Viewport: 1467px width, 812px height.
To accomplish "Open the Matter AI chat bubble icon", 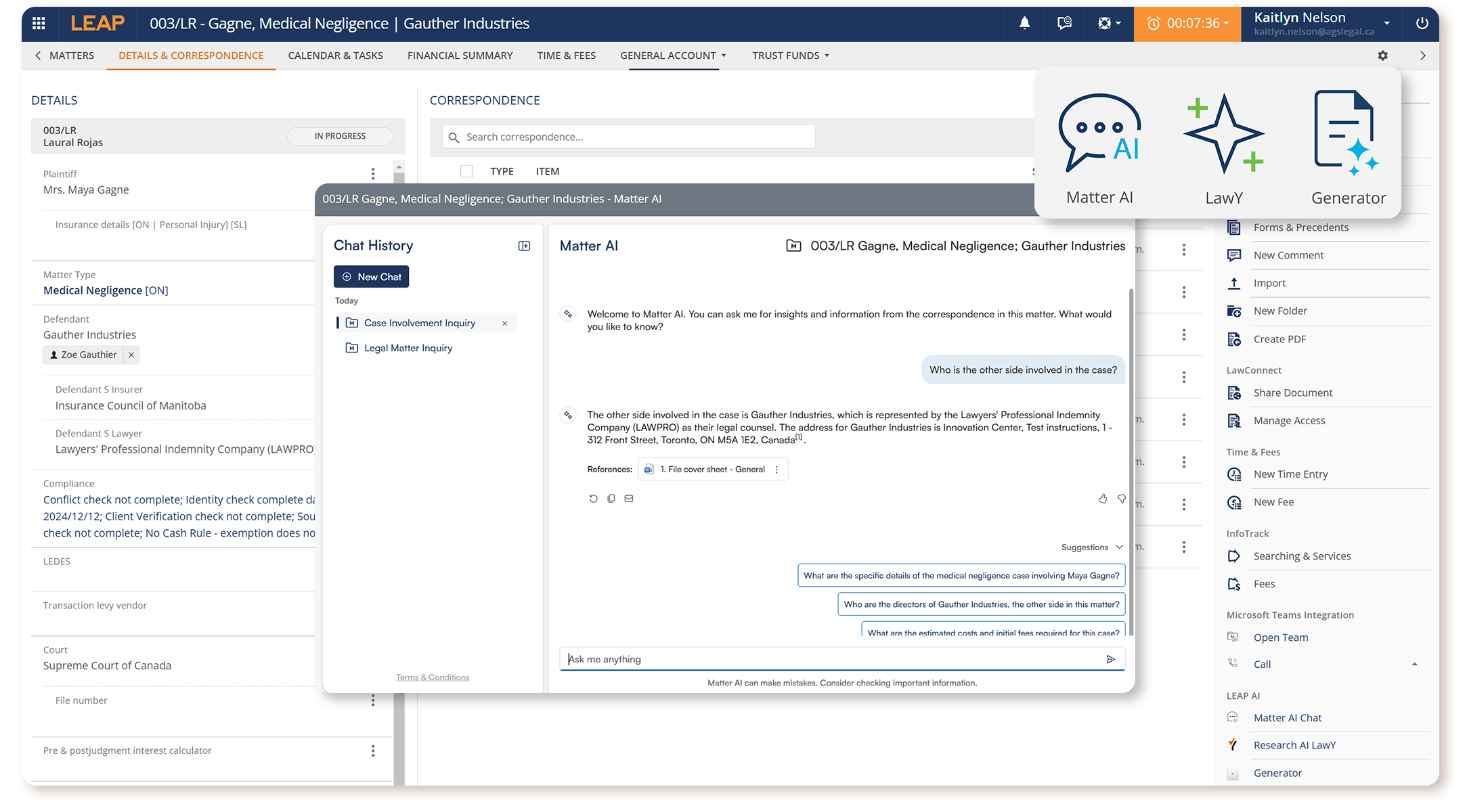I will coord(1099,133).
